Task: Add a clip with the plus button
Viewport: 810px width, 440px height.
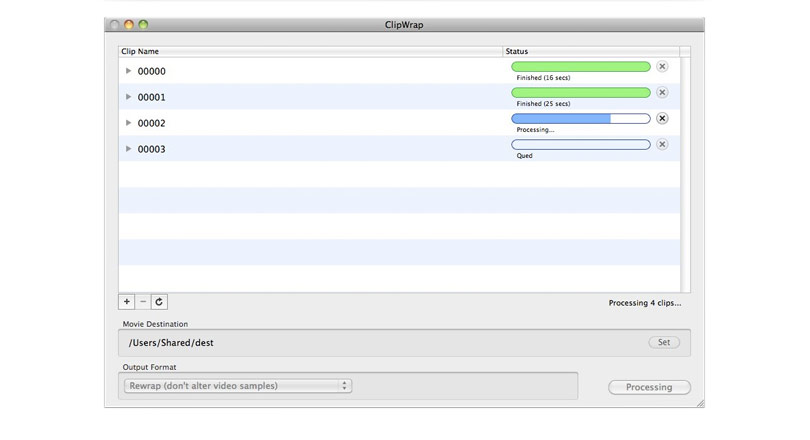Action: (x=127, y=302)
